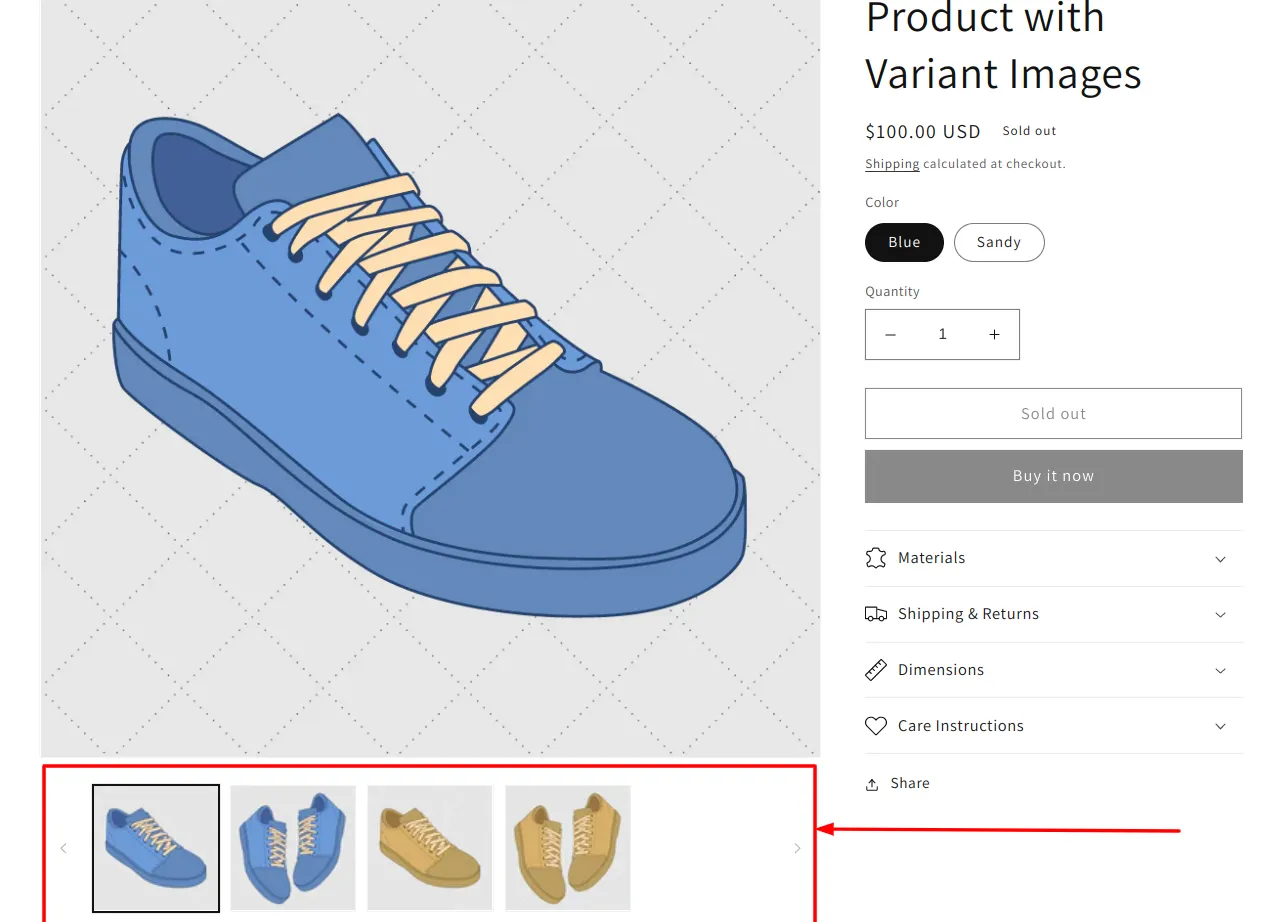Viewport: 1279px width, 922px height.
Task: Click the minus icon to decrease quantity
Action: click(x=891, y=334)
